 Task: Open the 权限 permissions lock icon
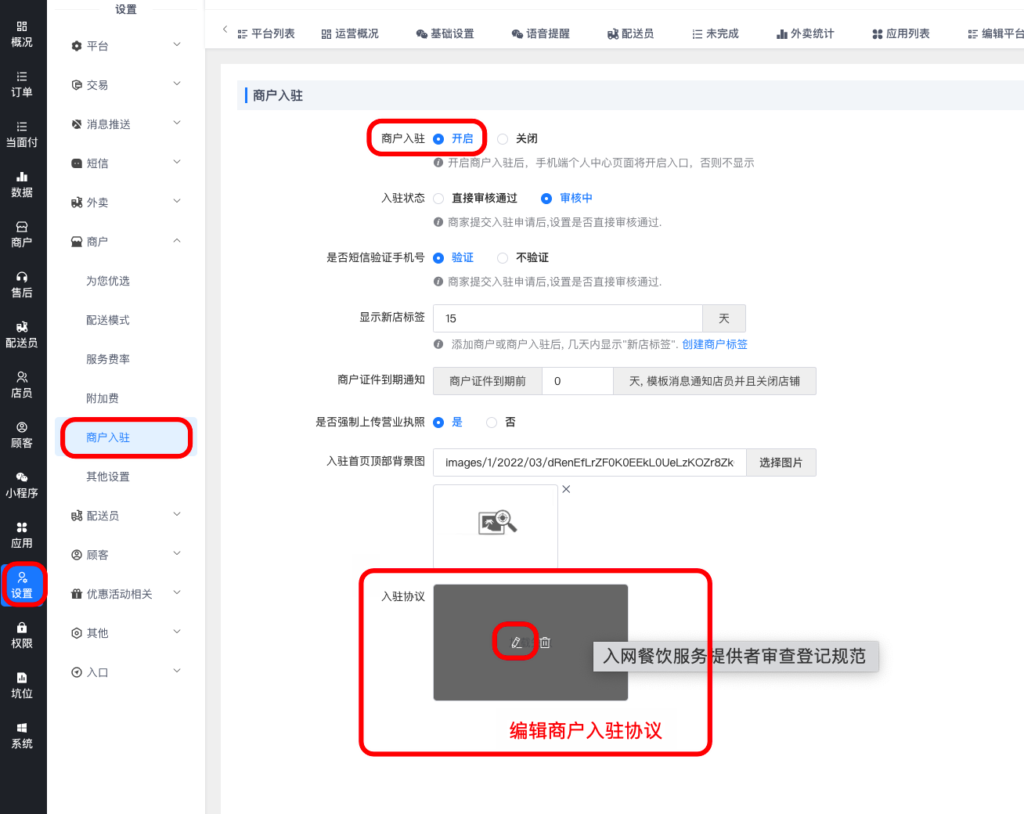[21, 634]
